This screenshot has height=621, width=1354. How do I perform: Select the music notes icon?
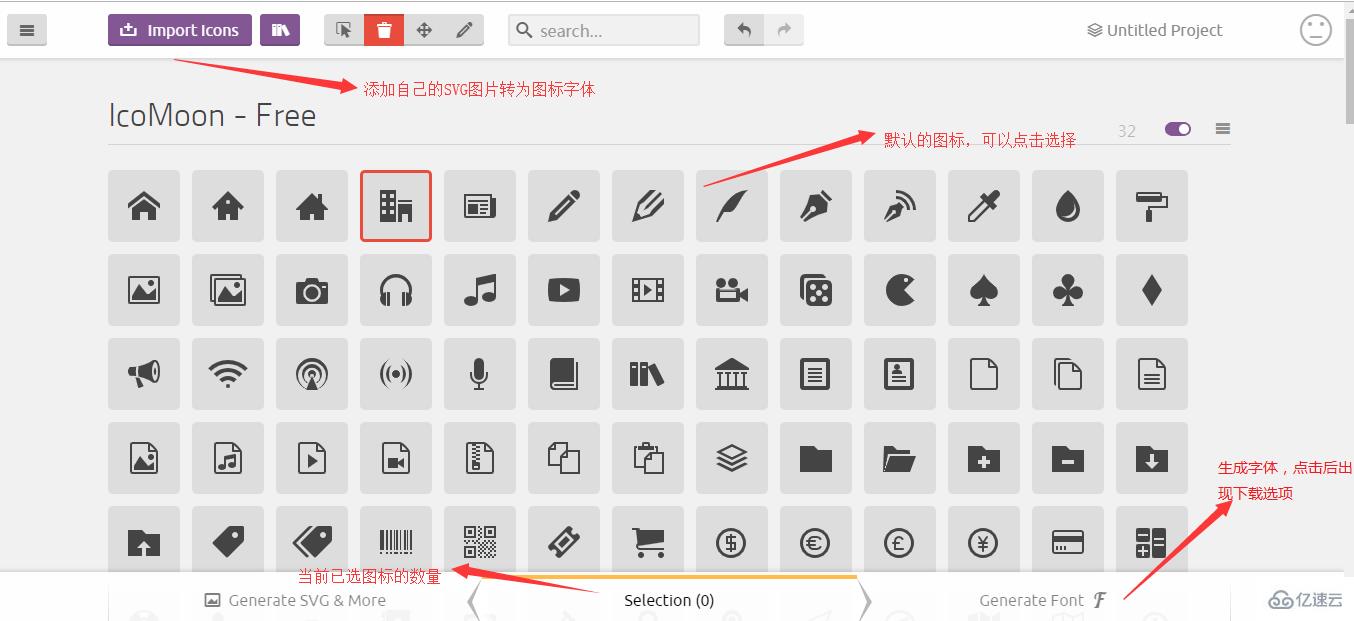point(480,290)
